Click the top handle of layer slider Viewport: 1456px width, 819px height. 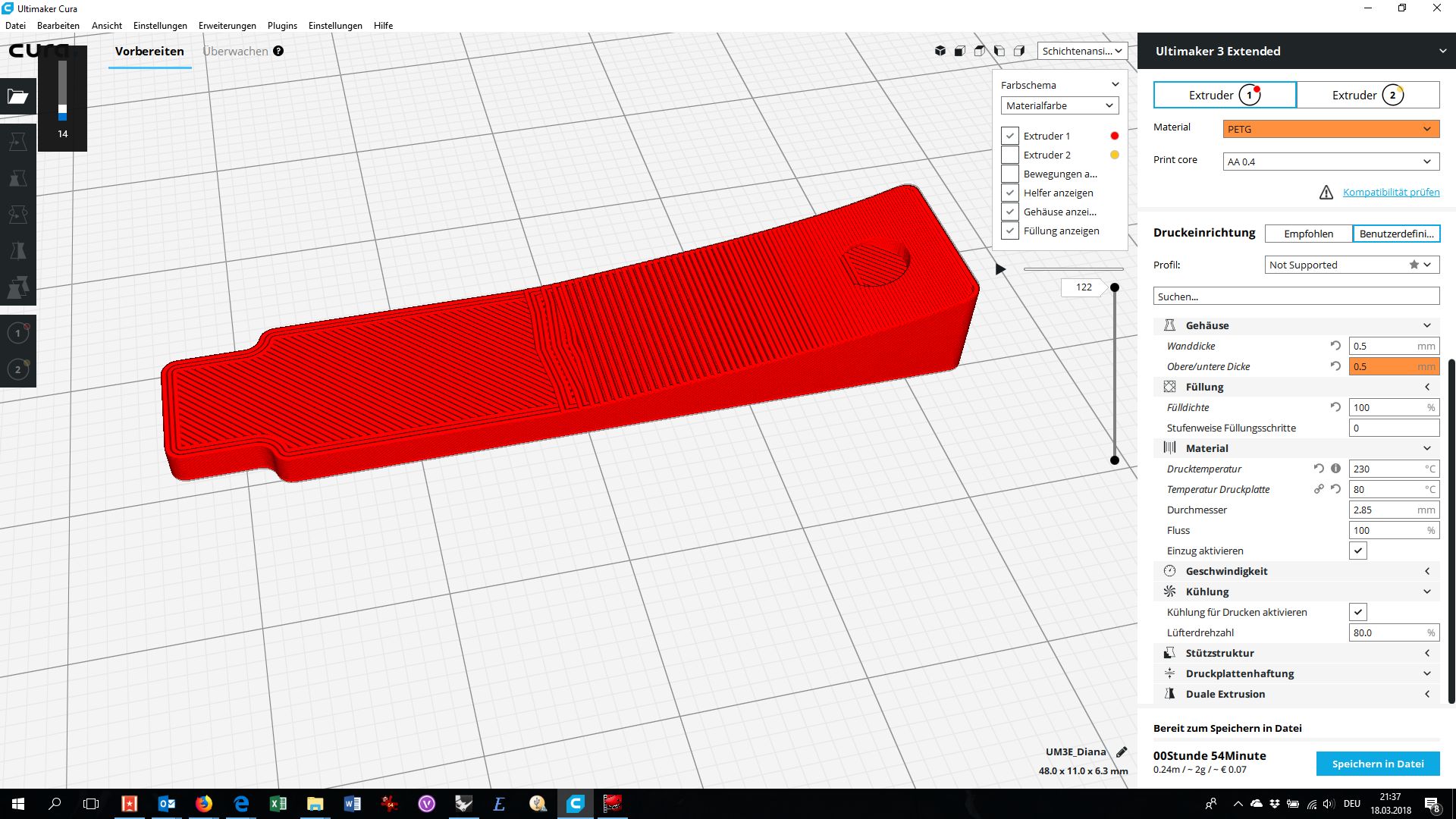(x=1115, y=287)
